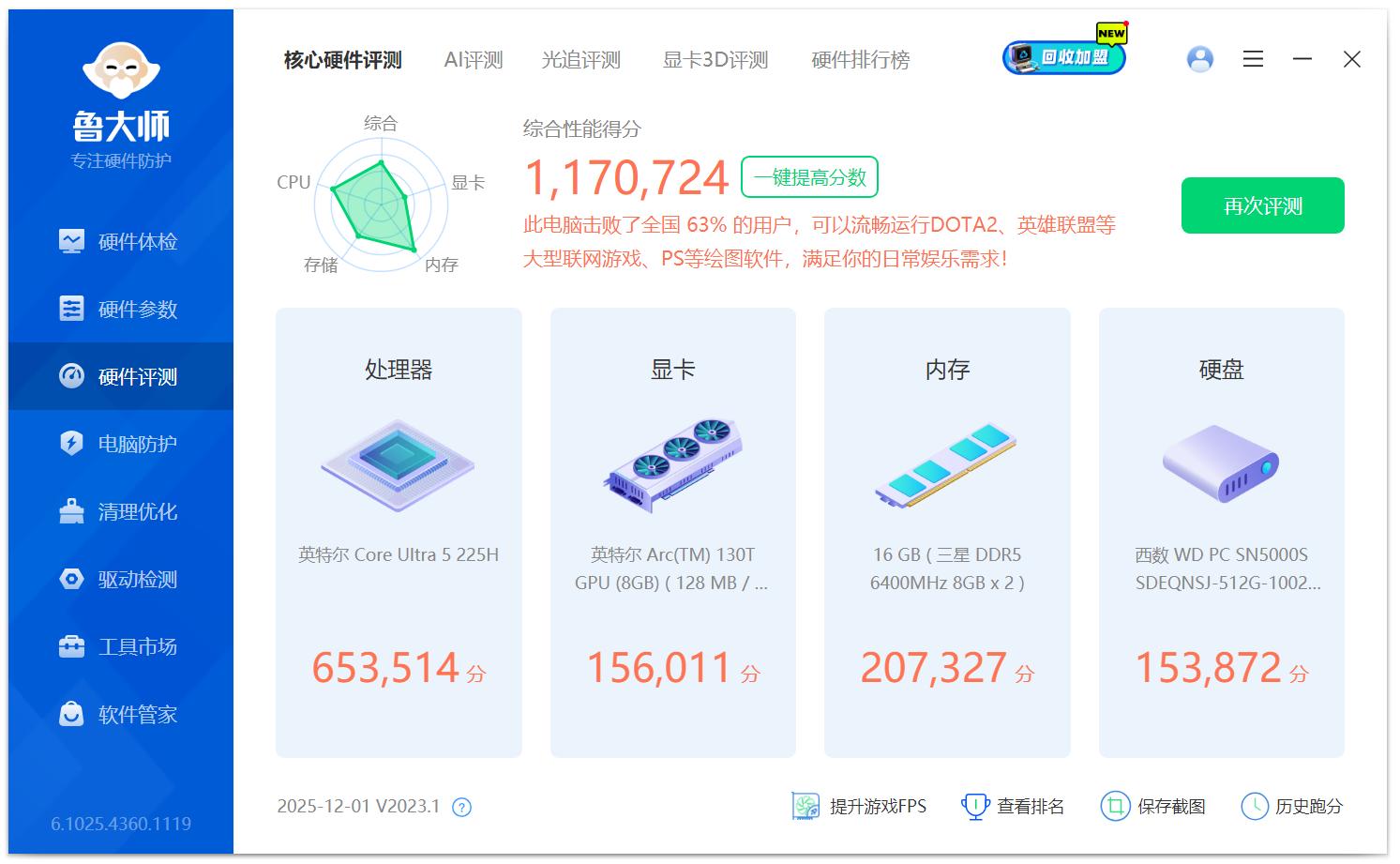Click the 保存截图 link

(1152, 806)
